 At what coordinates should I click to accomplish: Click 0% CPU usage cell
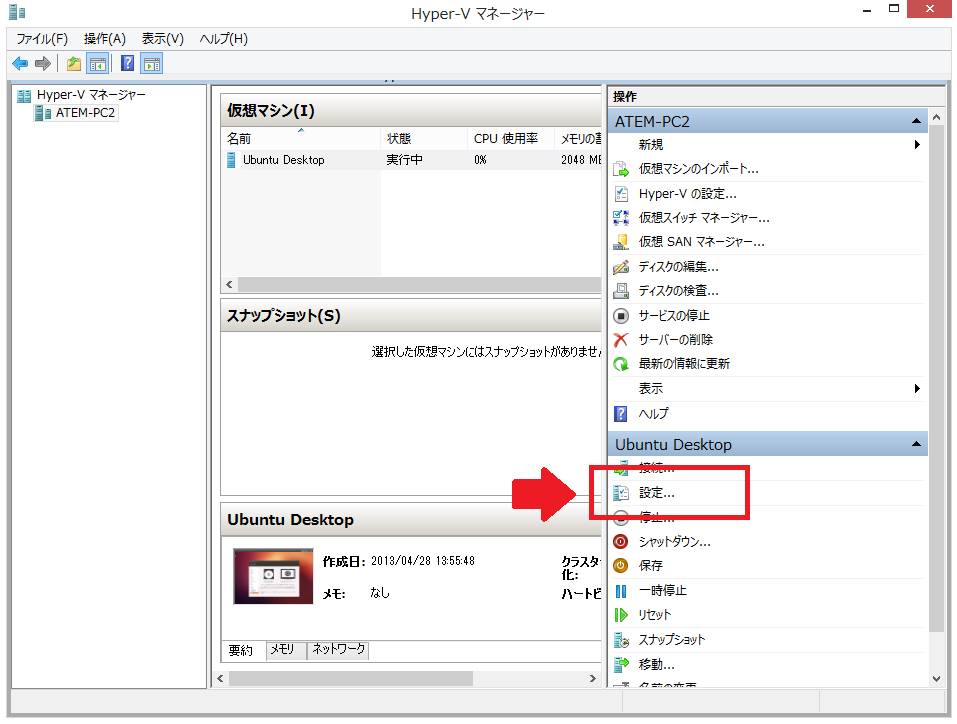[x=480, y=160]
